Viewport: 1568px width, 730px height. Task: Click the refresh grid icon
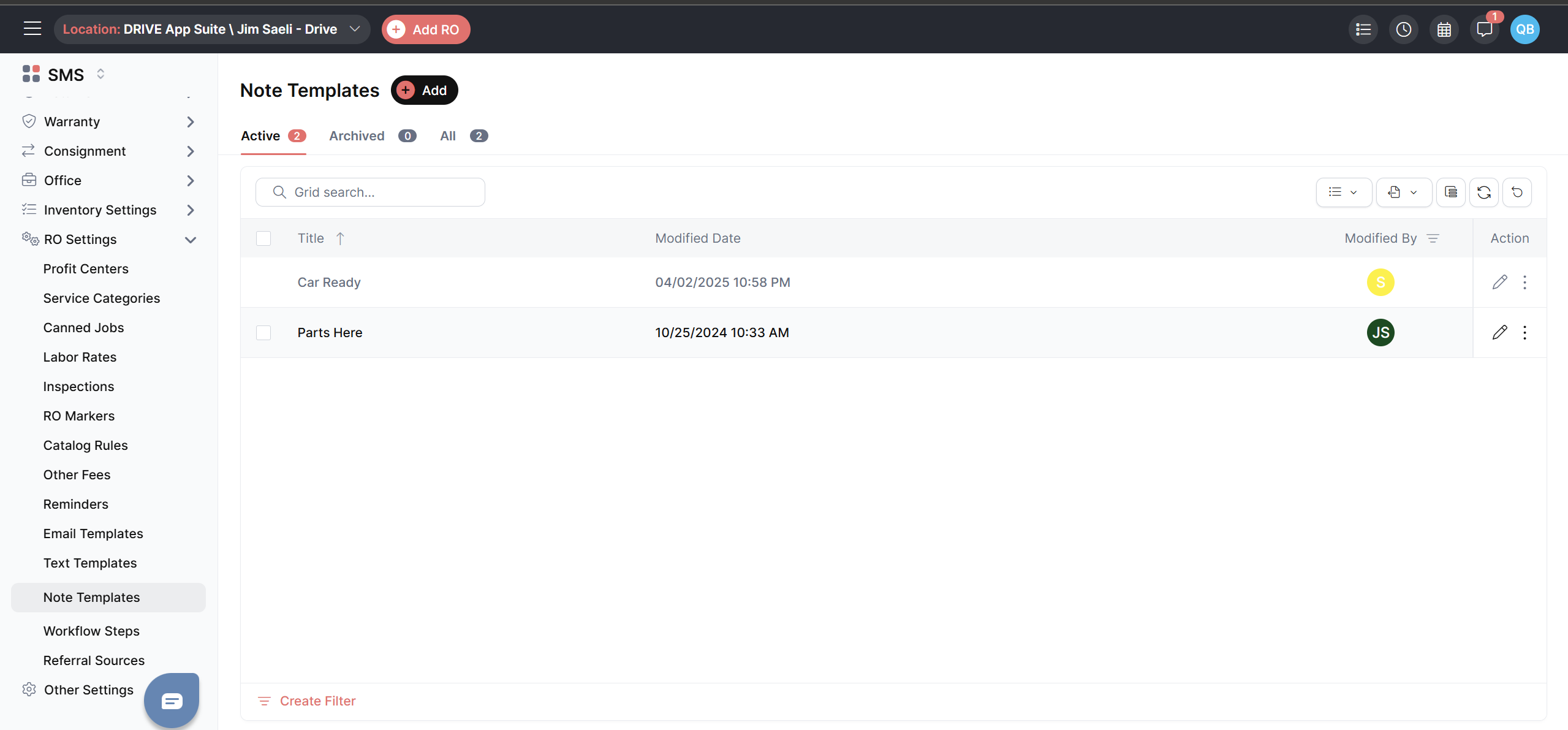pyautogui.click(x=1483, y=192)
